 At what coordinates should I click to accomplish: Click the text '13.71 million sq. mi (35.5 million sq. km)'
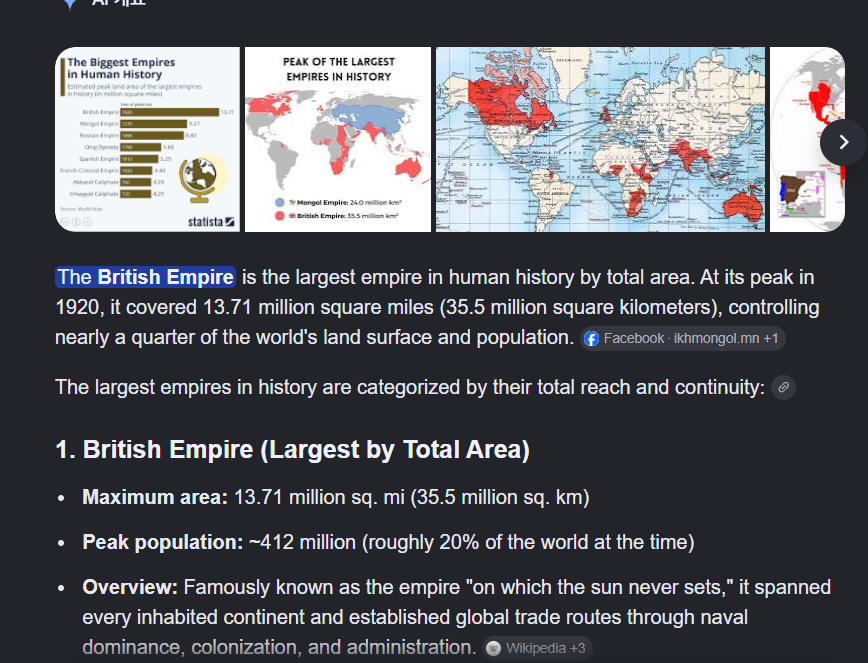pos(412,497)
